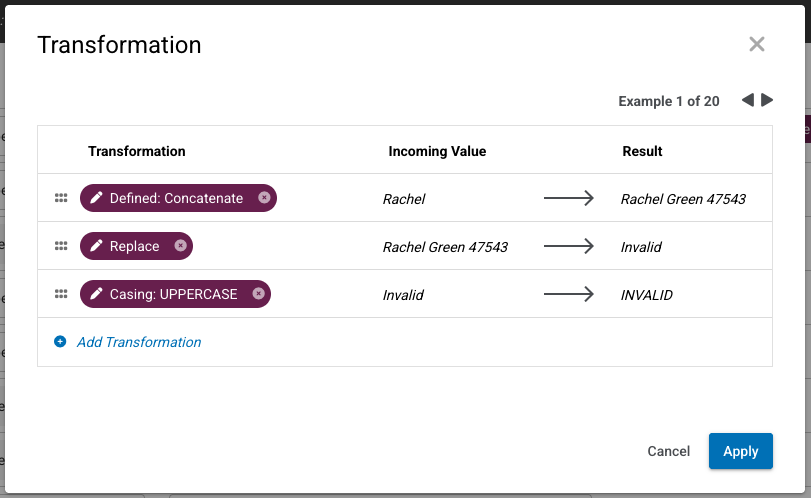The height and width of the screenshot is (498, 811).
Task: Advance to the next example arrow
Action: [x=767, y=100]
